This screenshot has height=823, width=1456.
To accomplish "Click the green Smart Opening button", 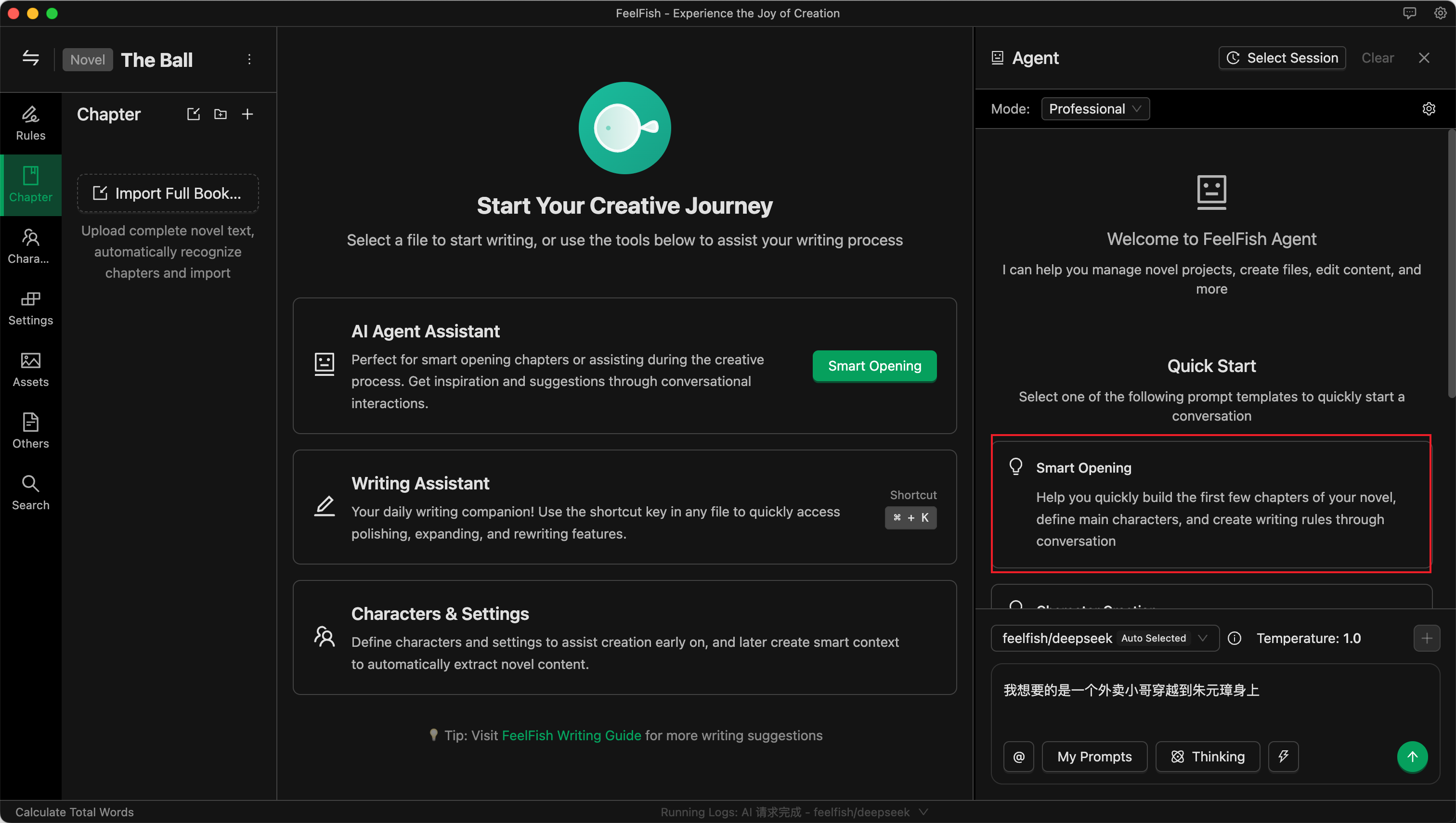I will pos(874,366).
